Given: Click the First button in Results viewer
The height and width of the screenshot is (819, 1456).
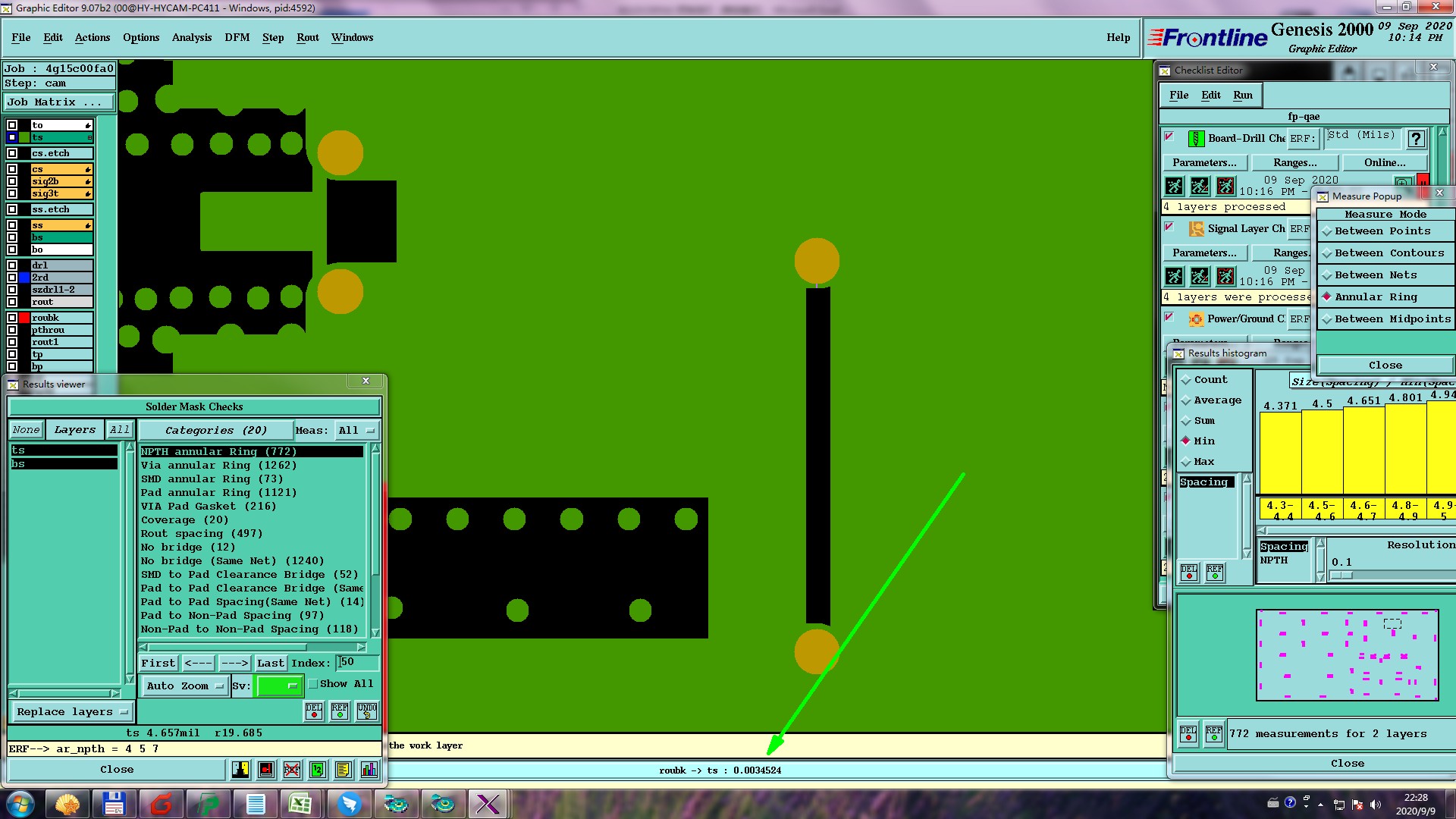Looking at the screenshot, I should tap(158, 664).
